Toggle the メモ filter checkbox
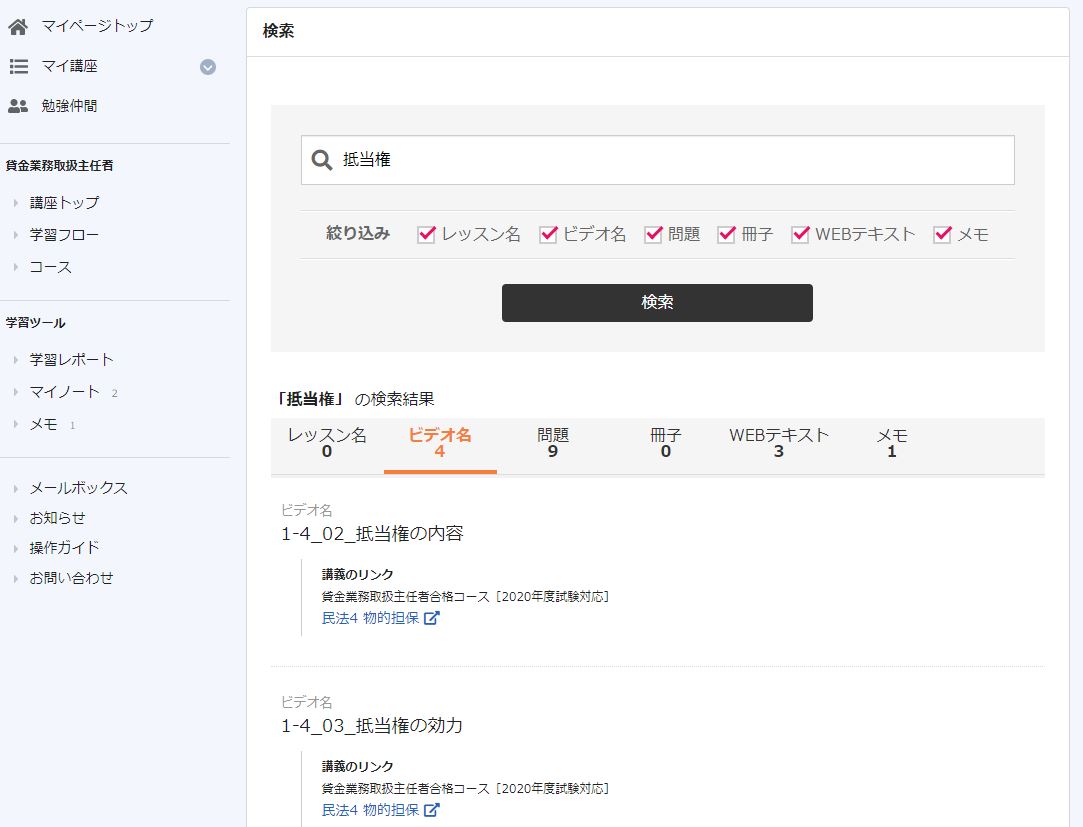This screenshot has width=1083, height=827. [942, 235]
